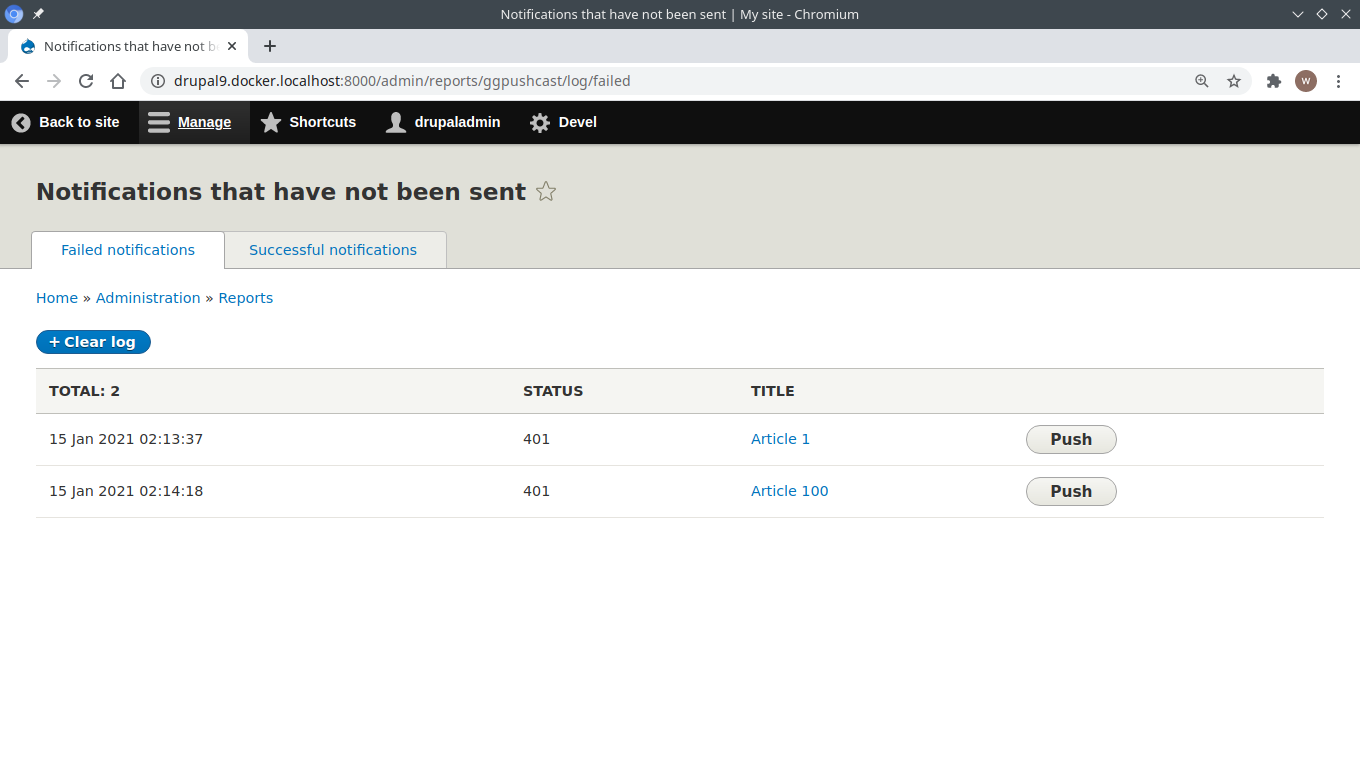1360x768 pixels.
Task: Open the Devel gear menu
Action: click(x=562, y=122)
